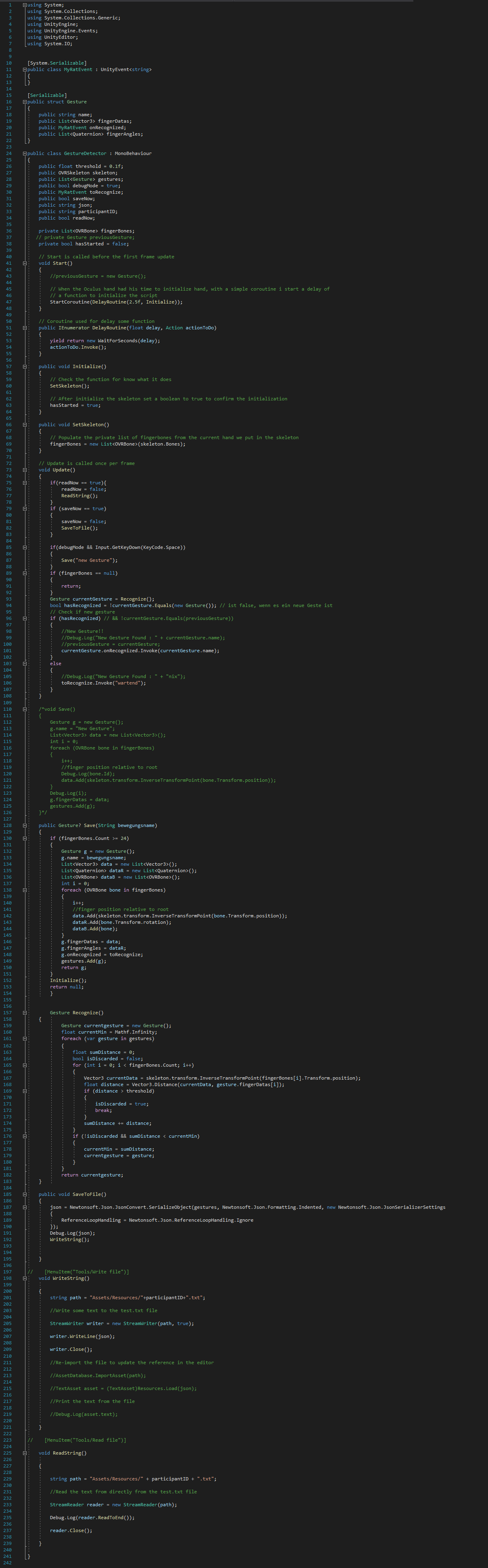Click 'StreamReader reader = new StreamReader(path);' line
The width and height of the screenshot is (488, 1568).
(114, 1505)
